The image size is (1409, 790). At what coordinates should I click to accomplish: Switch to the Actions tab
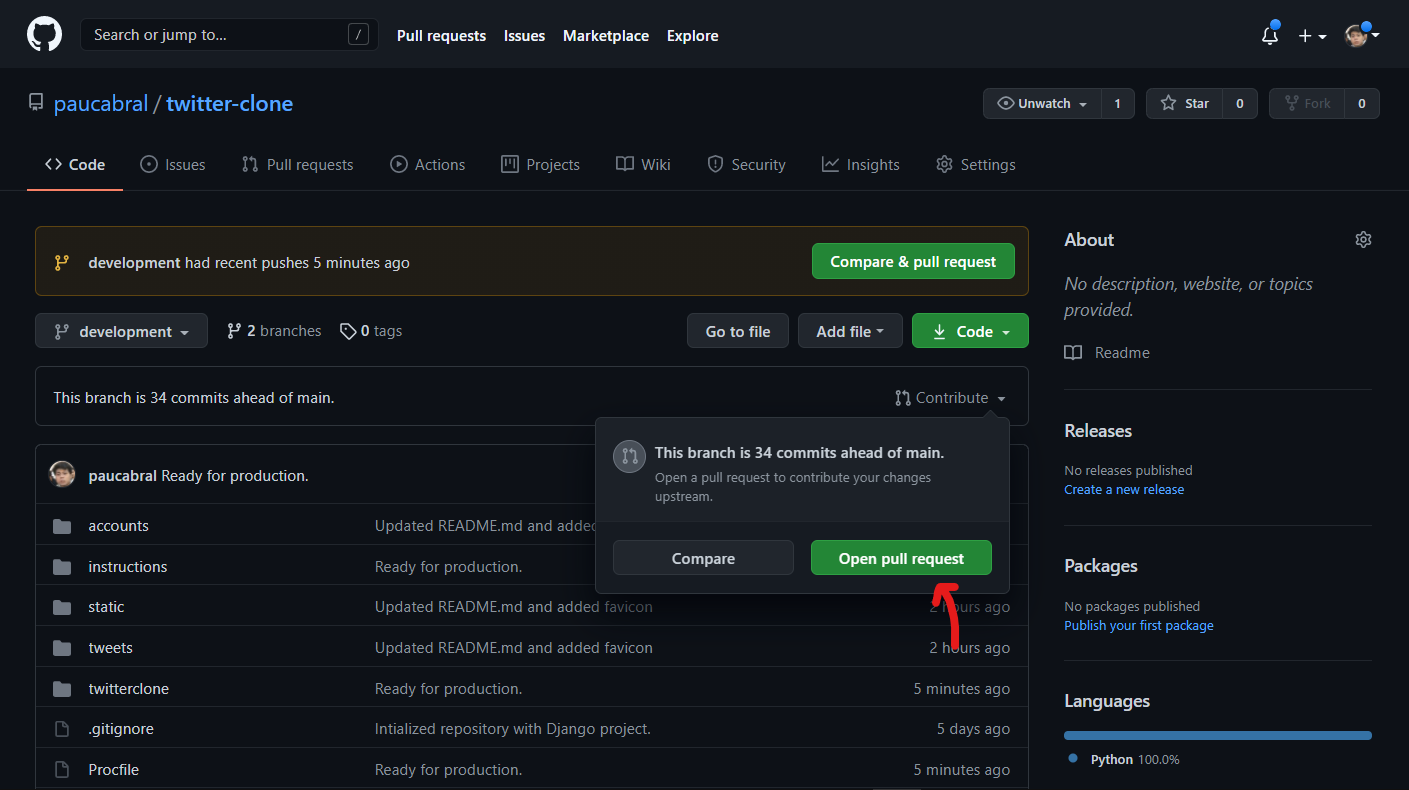(x=427, y=165)
